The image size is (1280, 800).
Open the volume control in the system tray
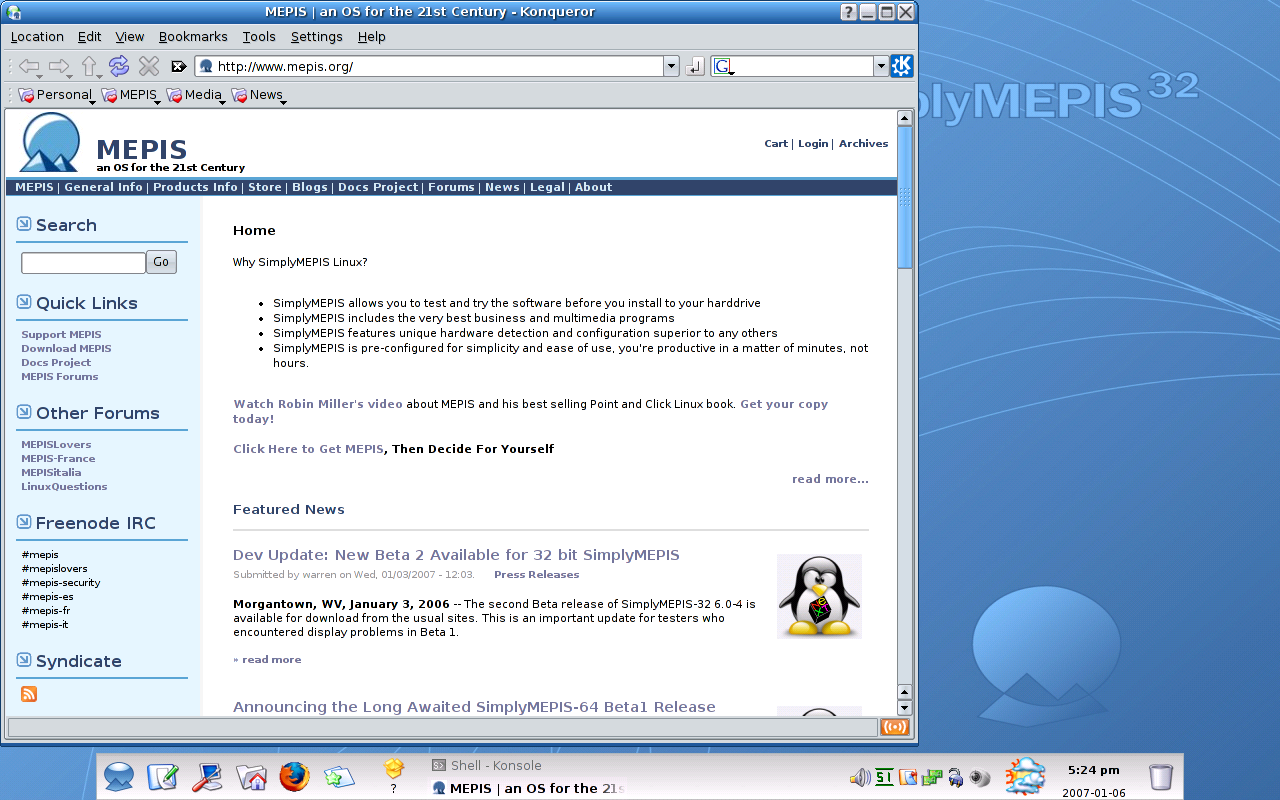(859, 777)
